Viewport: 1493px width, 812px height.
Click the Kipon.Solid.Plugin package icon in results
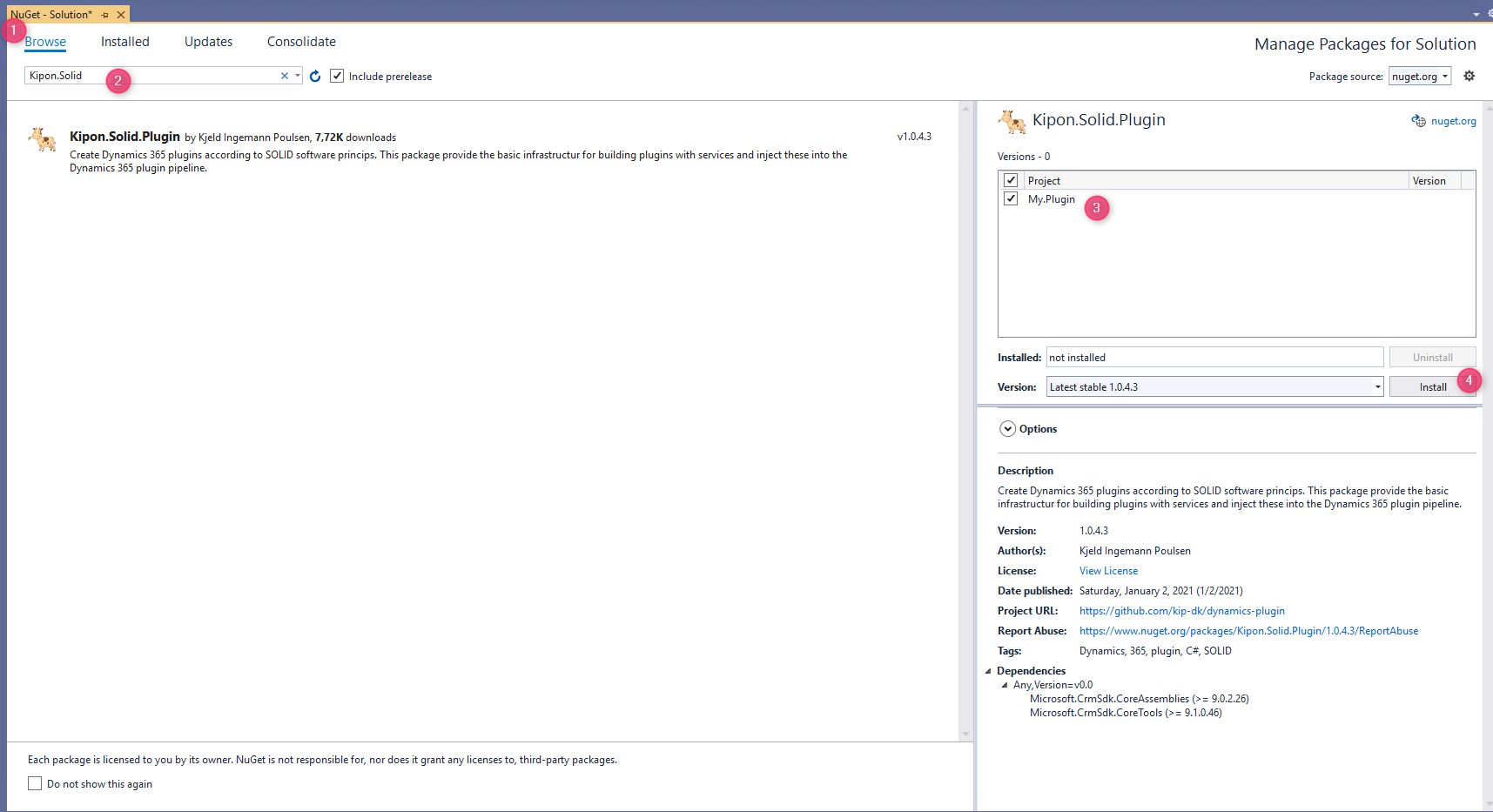(42, 139)
